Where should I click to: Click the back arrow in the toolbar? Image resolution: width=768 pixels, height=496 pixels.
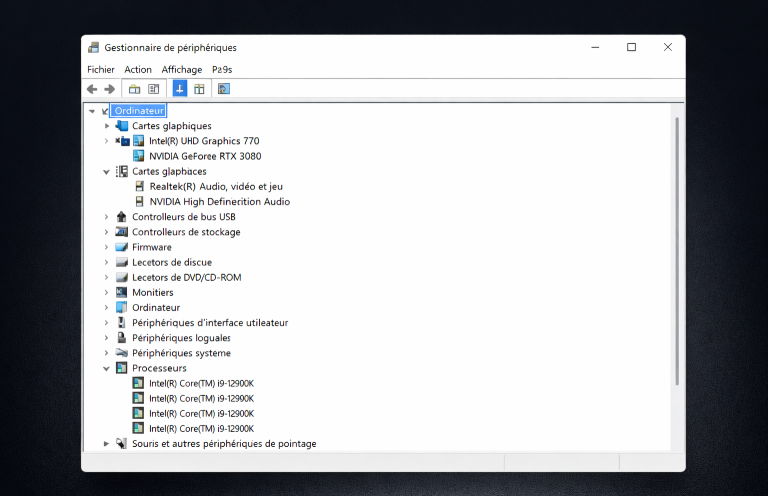coord(92,89)
